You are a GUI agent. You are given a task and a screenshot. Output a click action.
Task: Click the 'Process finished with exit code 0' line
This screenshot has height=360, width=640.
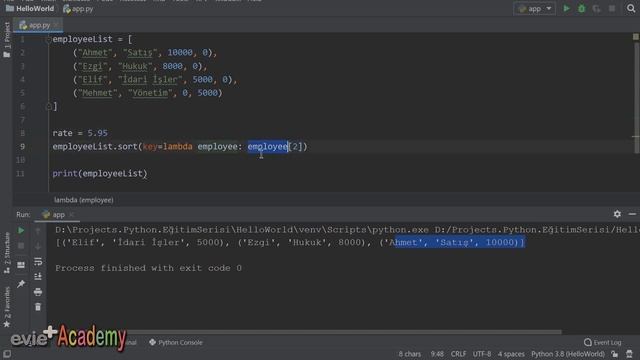point(149,268)
